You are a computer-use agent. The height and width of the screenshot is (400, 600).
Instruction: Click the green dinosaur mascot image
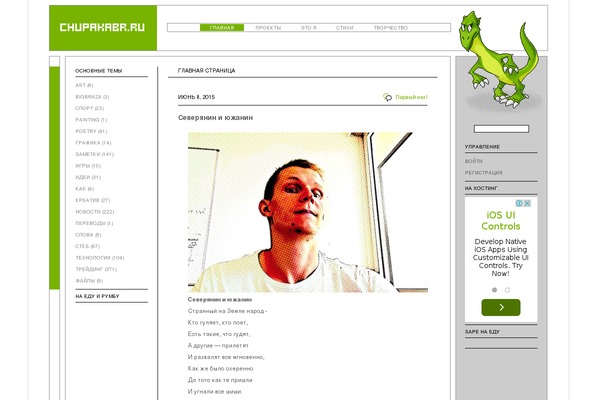499,59
